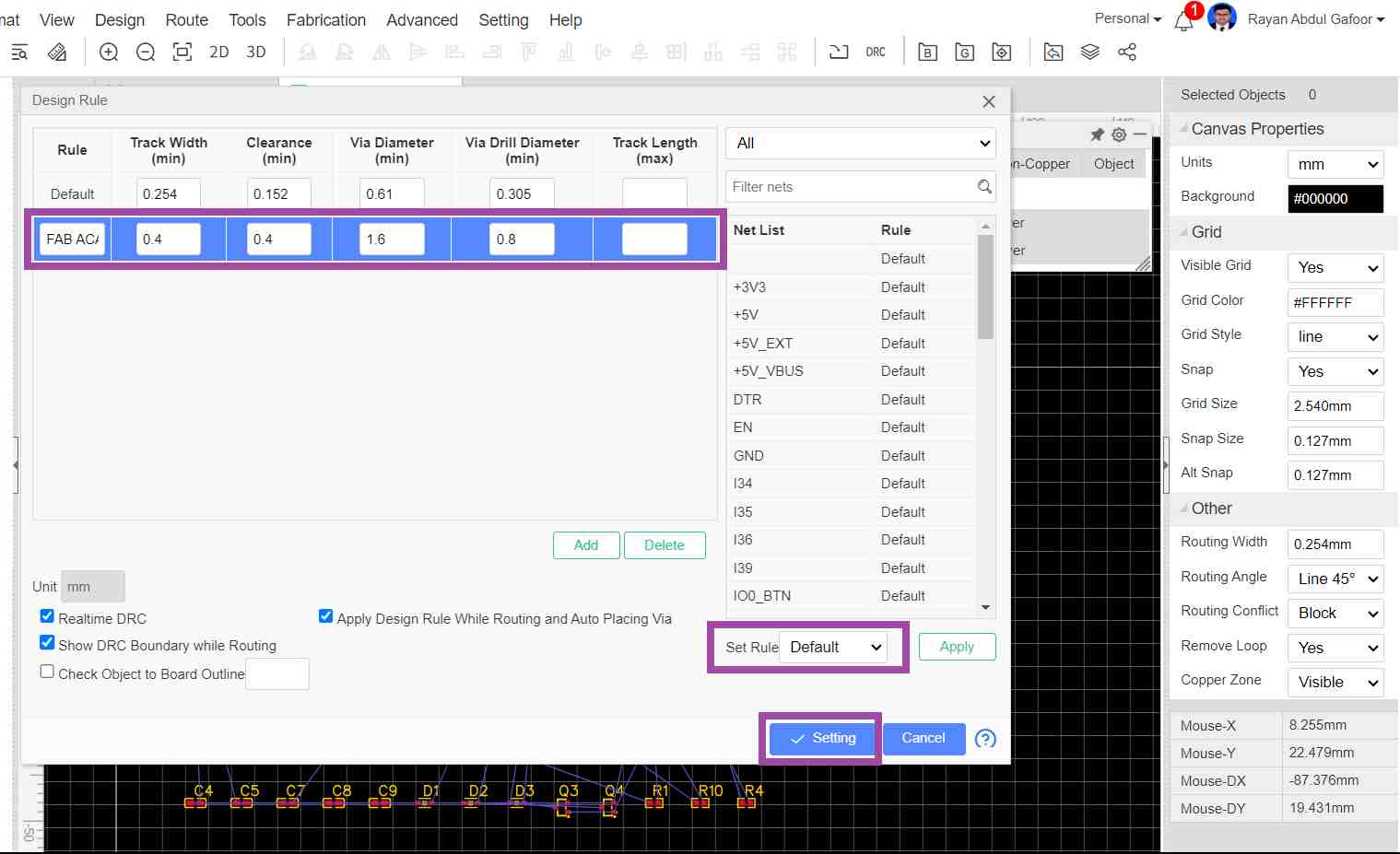Open the Set Rule dropdown

click(834, 648)
